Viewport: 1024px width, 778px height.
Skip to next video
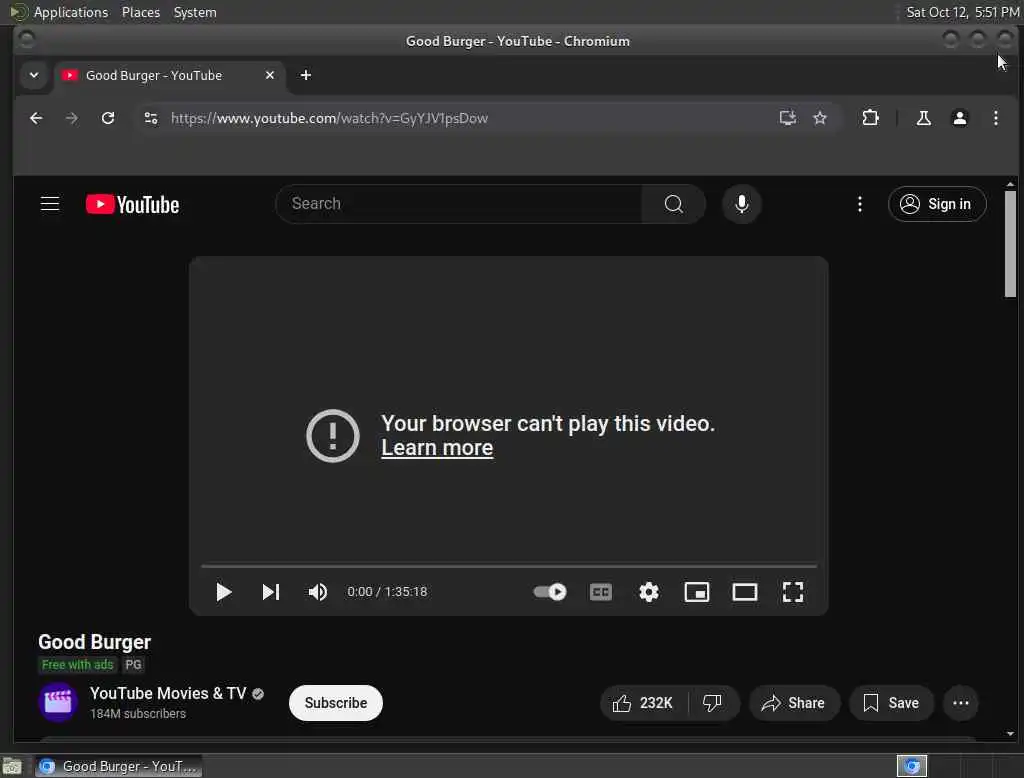click(x=270, y=592)
